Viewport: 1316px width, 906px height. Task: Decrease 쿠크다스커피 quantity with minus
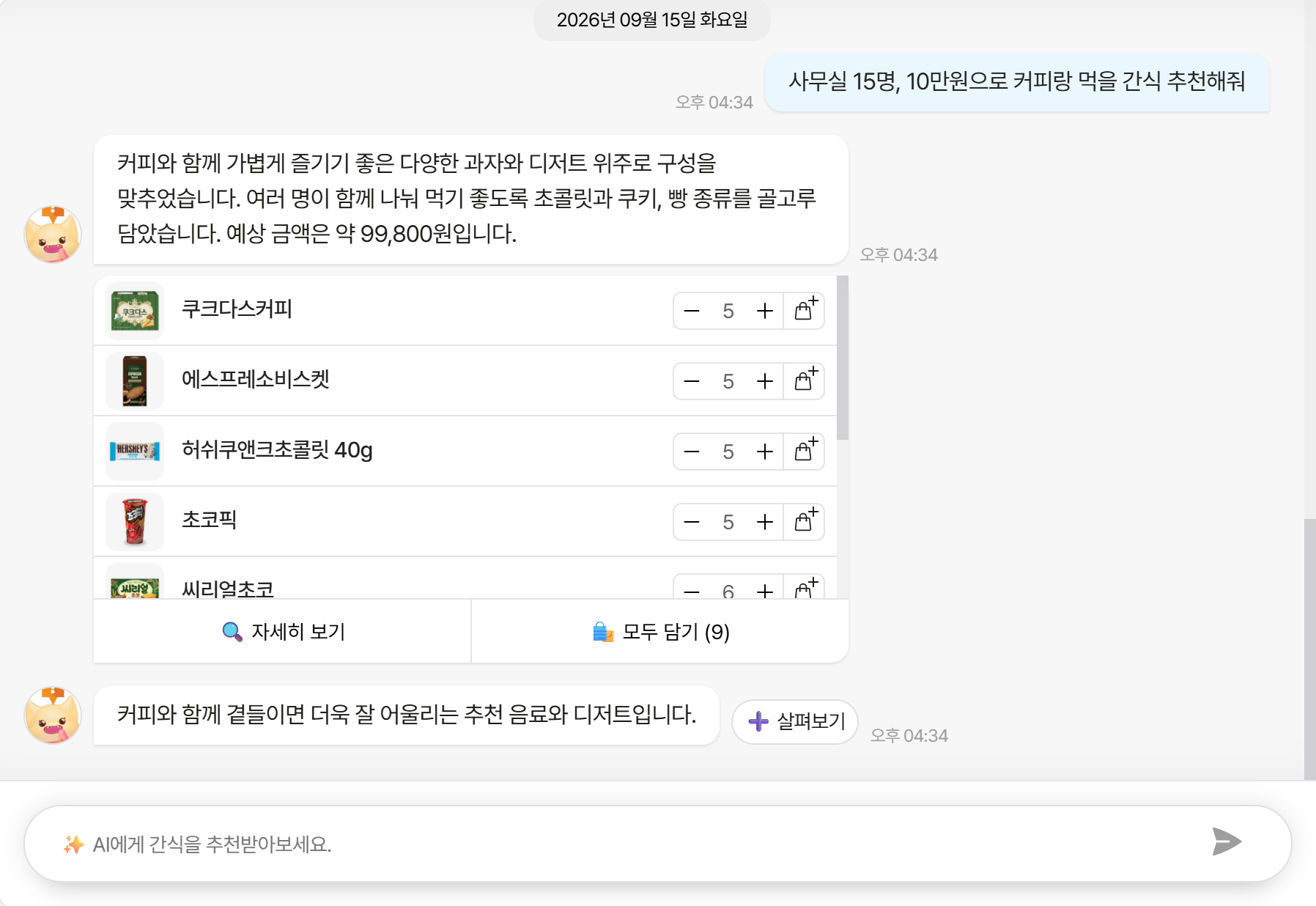pos(692,311)
